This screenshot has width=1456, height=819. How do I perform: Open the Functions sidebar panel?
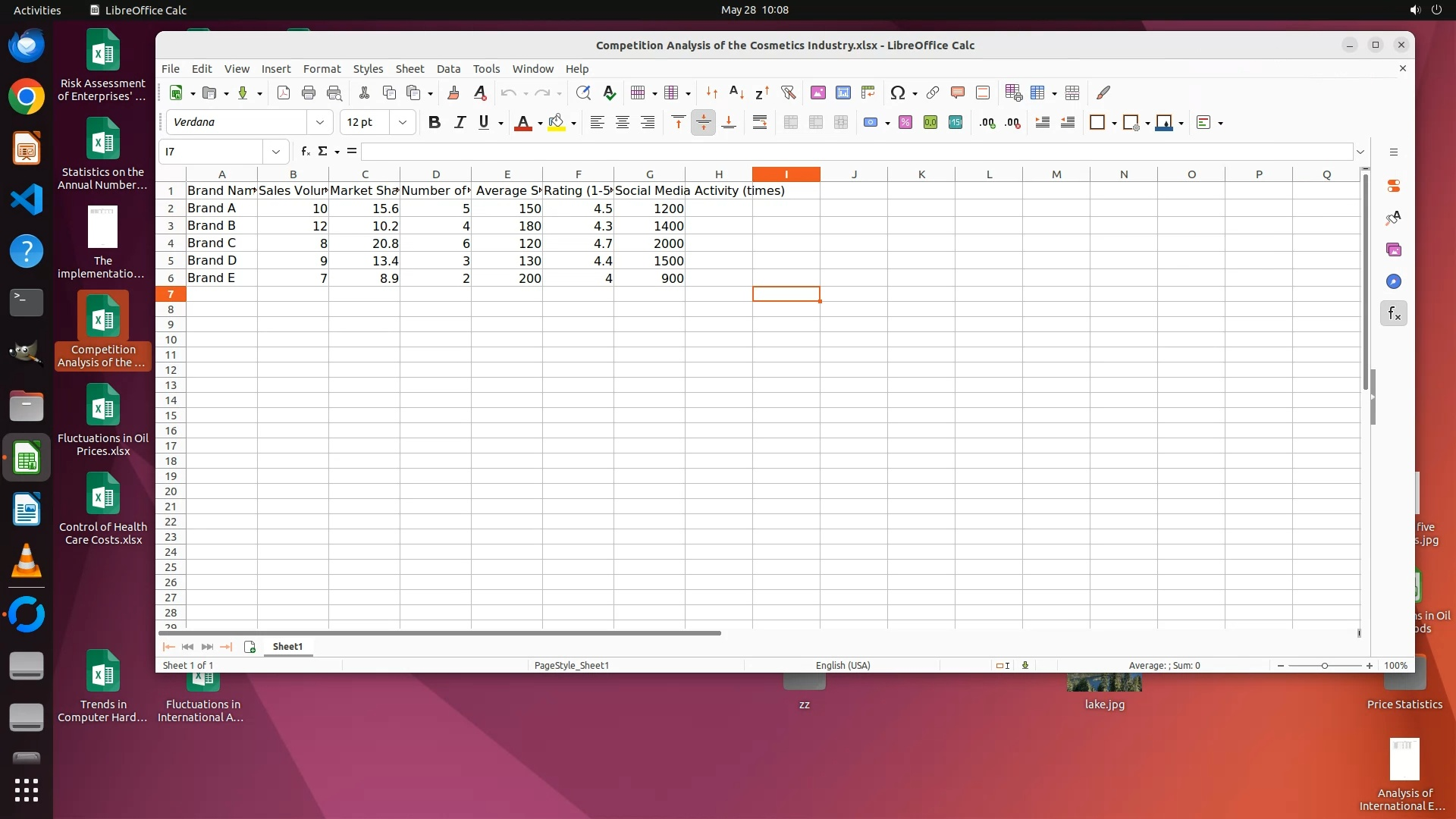1394,313
